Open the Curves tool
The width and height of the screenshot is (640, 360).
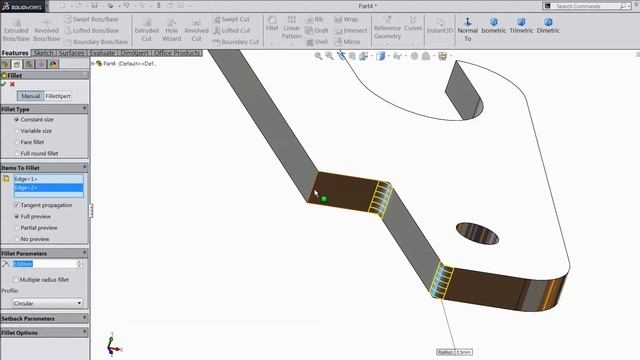(413, 24)
